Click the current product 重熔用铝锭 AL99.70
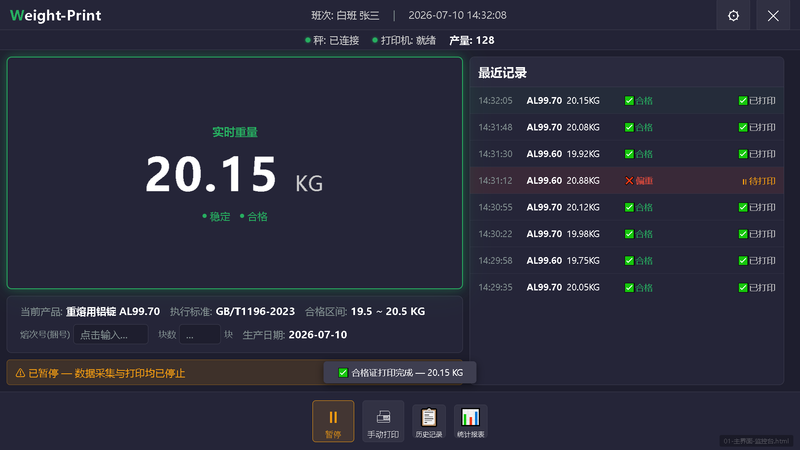Image resolution: width=800 pixels, height=450 pixels. 113,311
